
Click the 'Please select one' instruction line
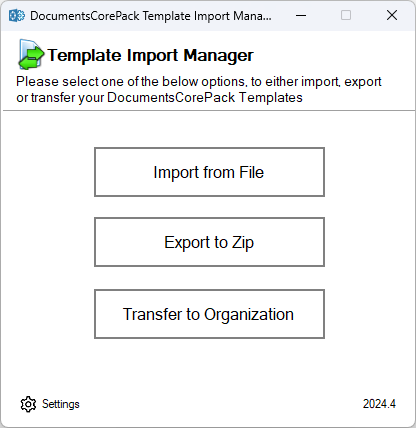tap(199, 82)
